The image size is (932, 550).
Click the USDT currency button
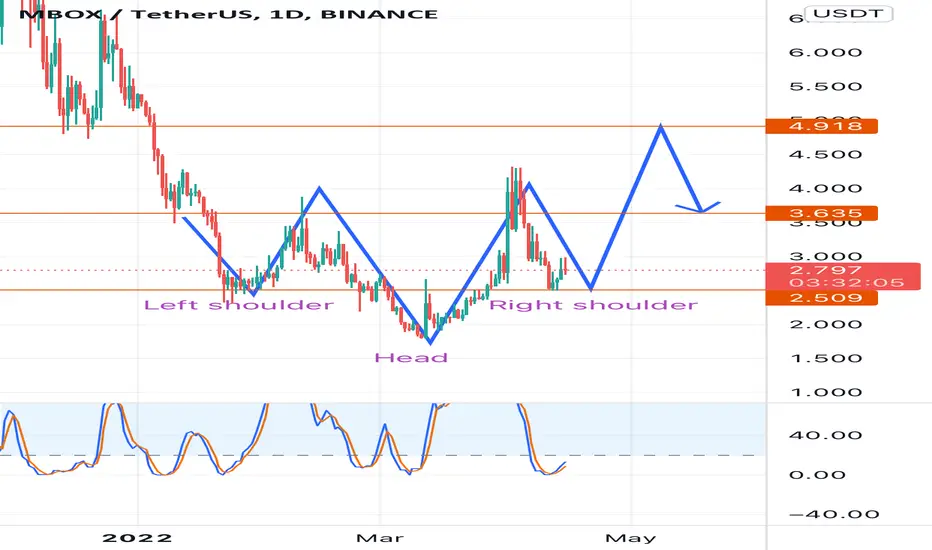point(848,14)
